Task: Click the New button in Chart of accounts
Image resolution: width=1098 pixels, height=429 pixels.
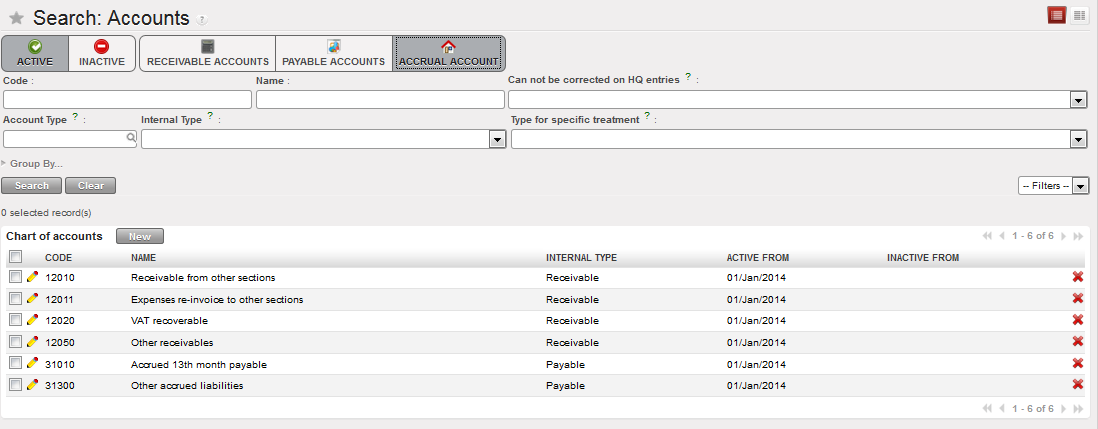Action: tap(140, 237)
